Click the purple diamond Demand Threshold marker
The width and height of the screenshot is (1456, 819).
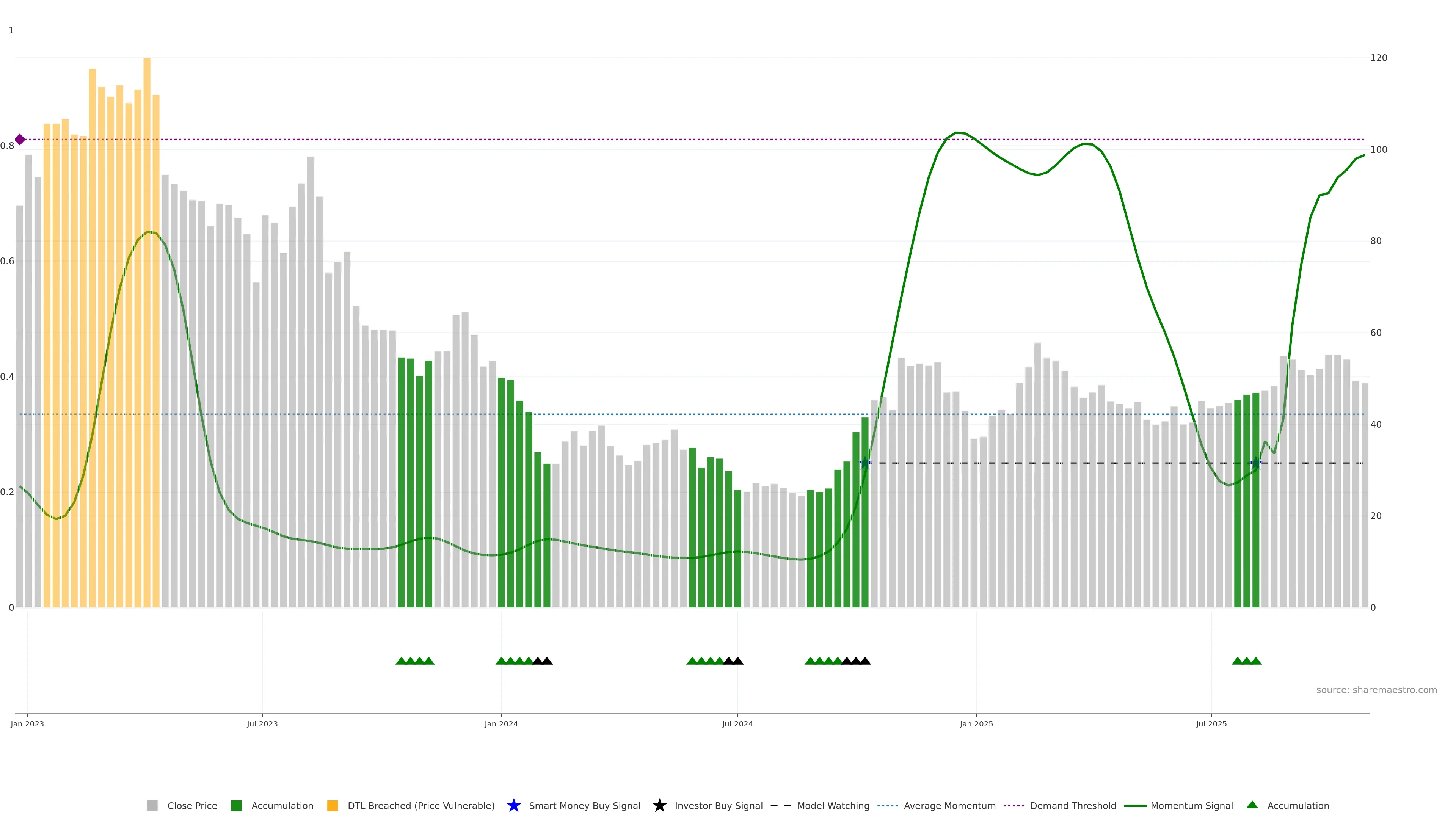[20, 140]
